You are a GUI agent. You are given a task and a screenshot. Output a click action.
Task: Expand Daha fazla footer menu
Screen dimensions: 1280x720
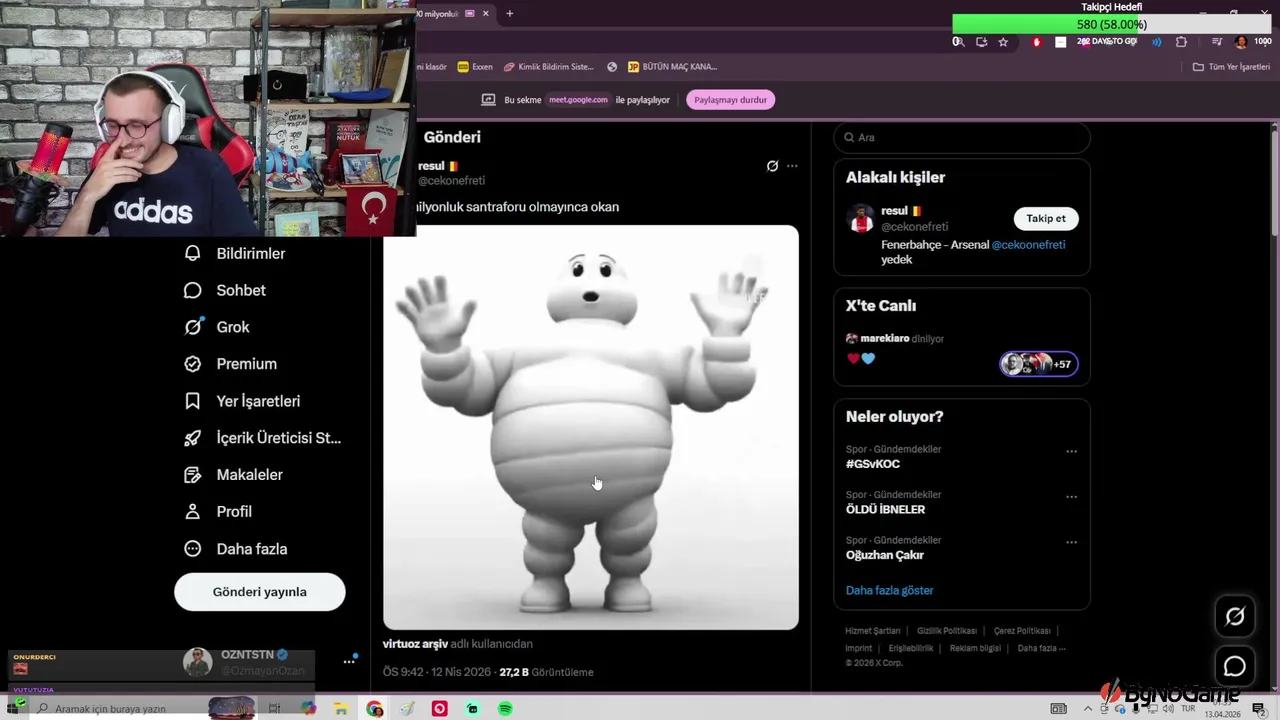1042,648
